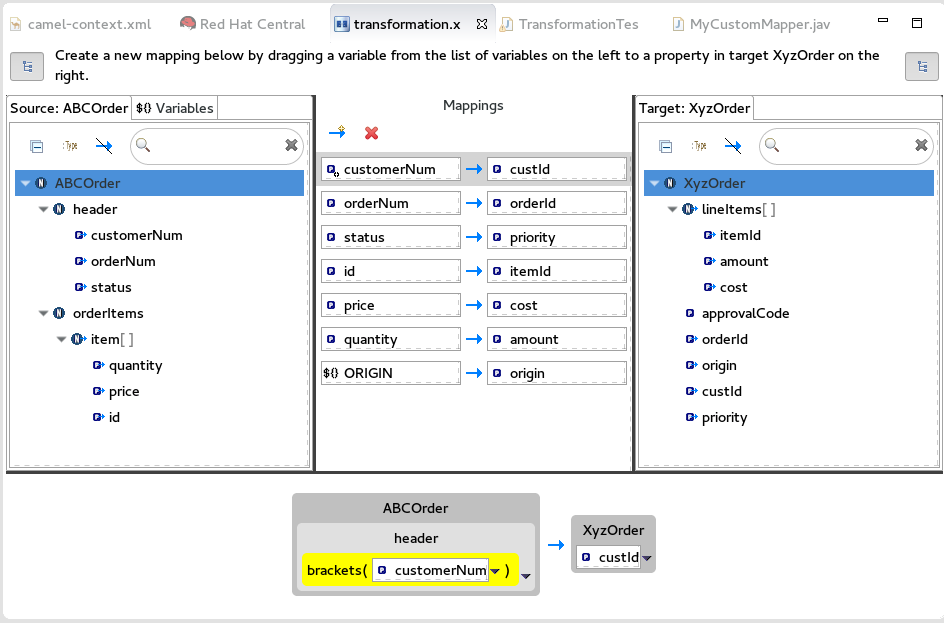Collapse the header node in Source tree
Screen dimensions: 944x623
click(x=43, y=209)
